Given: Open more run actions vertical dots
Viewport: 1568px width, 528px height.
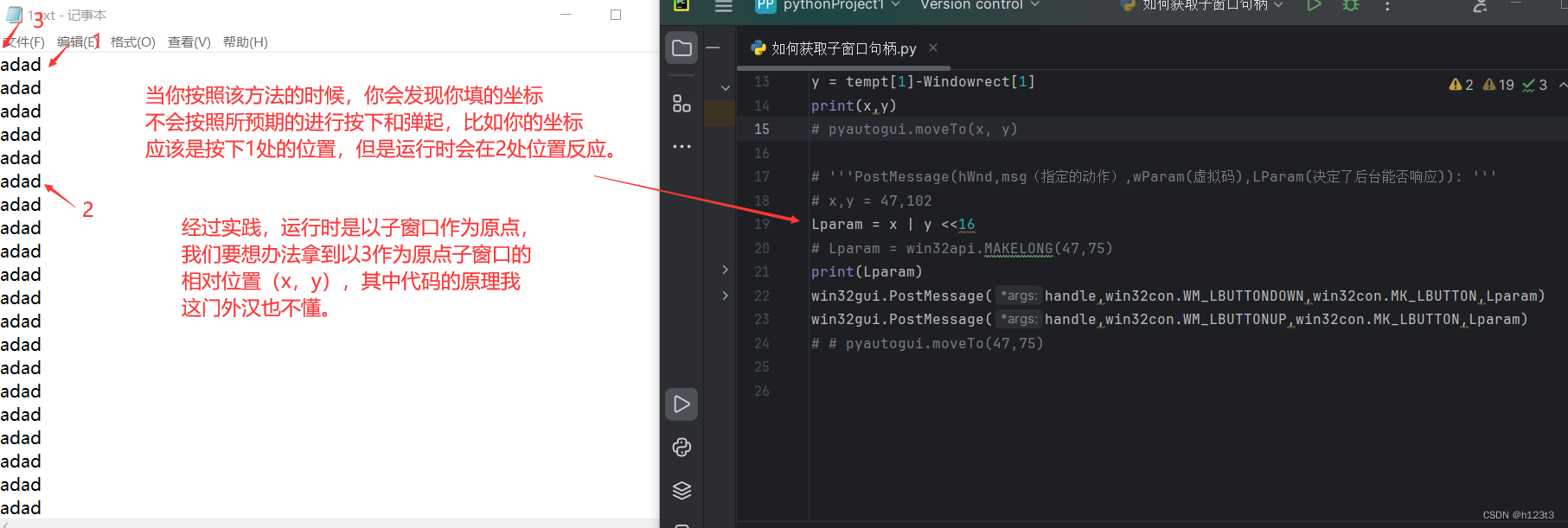Looking at the screenshot, I should coord(1387,5).
